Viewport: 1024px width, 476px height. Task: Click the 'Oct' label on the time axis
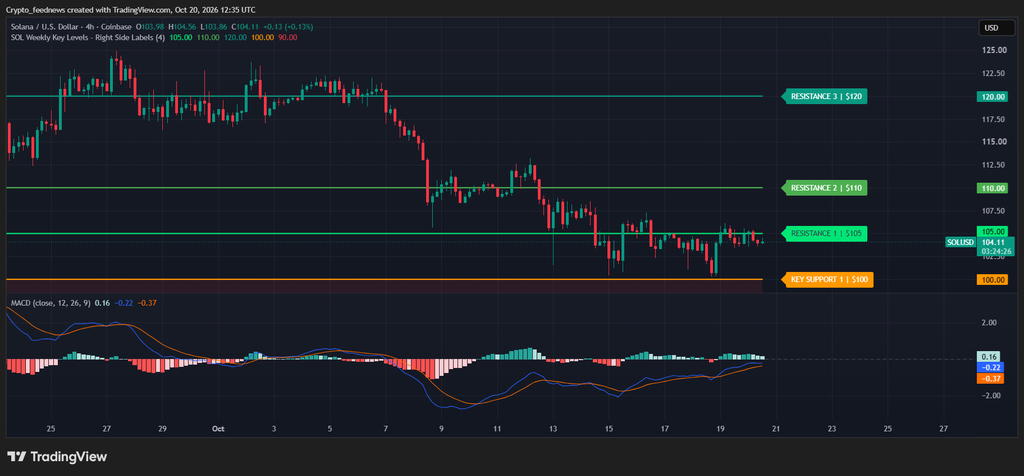point(218,429)
